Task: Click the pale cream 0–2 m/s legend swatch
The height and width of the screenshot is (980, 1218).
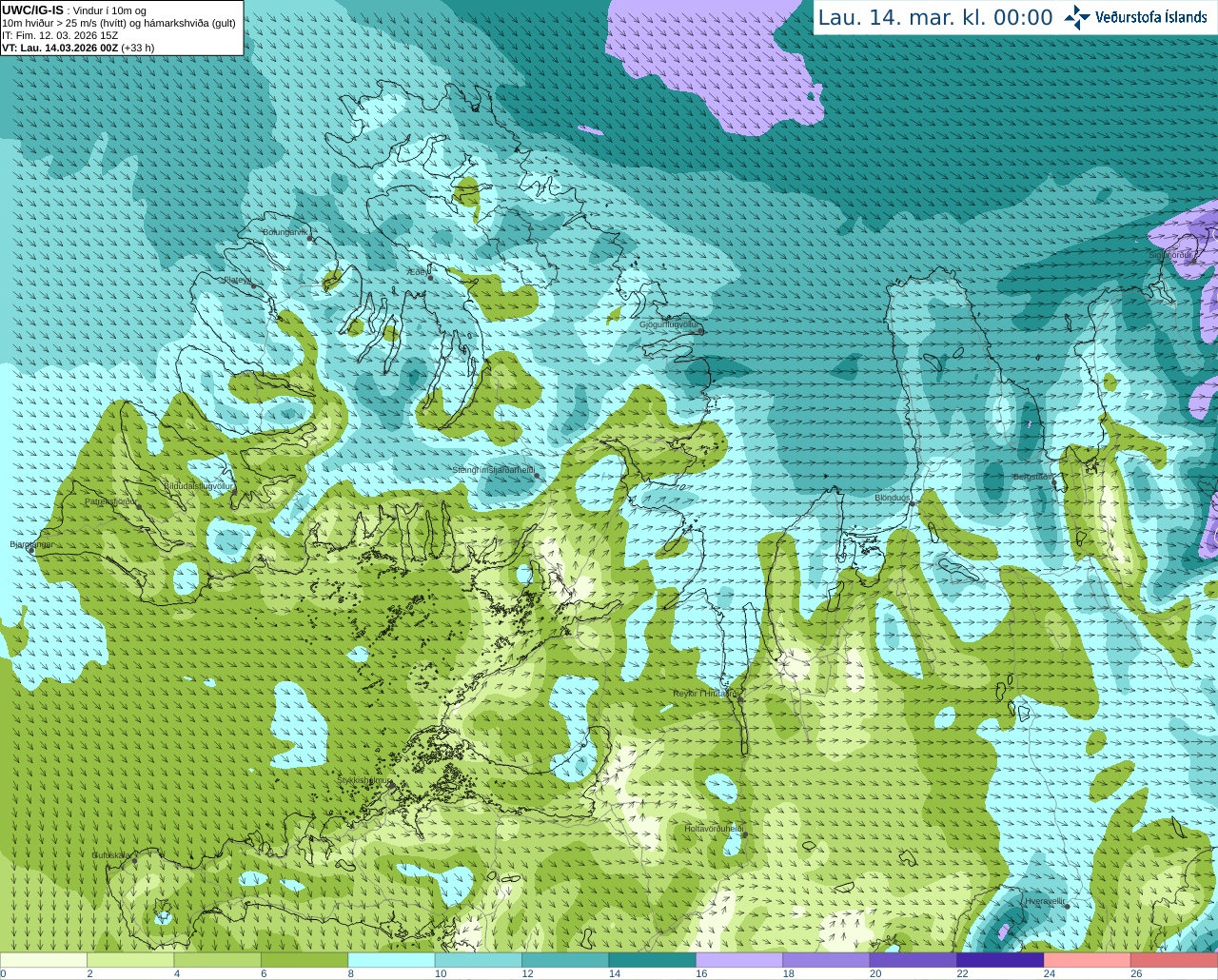Action: (x=44, y=960)
